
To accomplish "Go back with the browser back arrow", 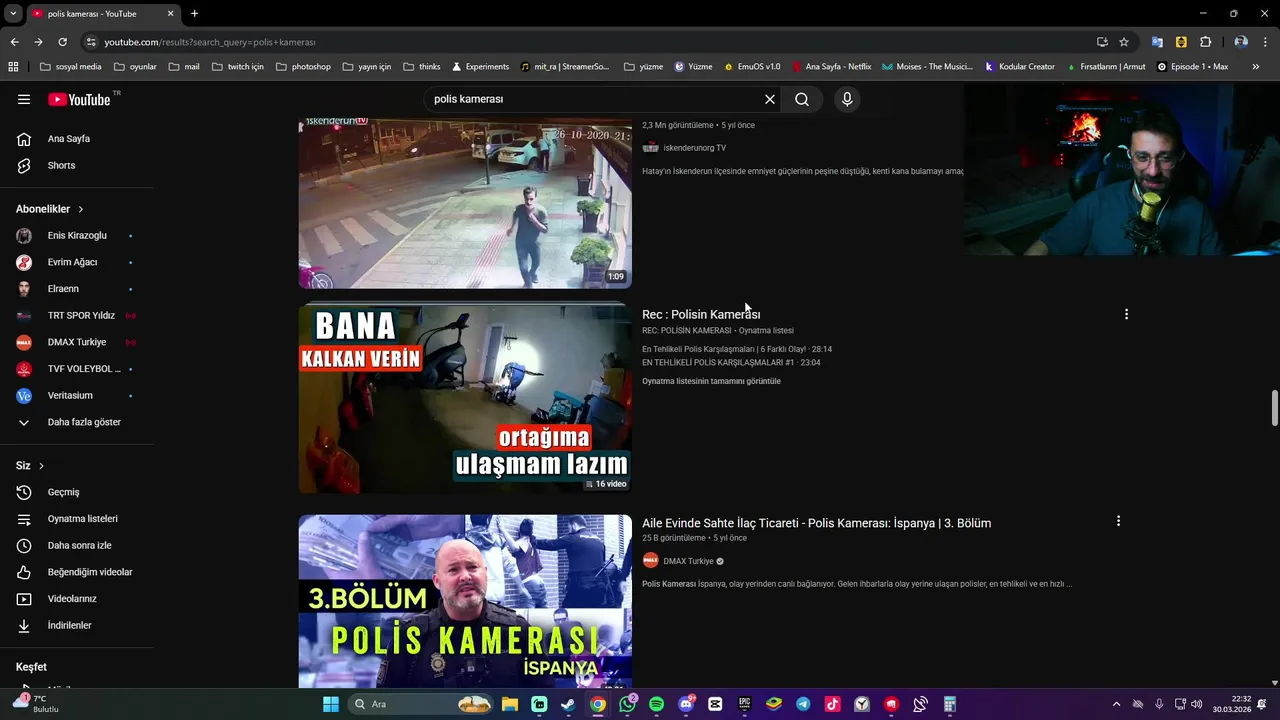I will pyautogui.click(x=14, y=42).
